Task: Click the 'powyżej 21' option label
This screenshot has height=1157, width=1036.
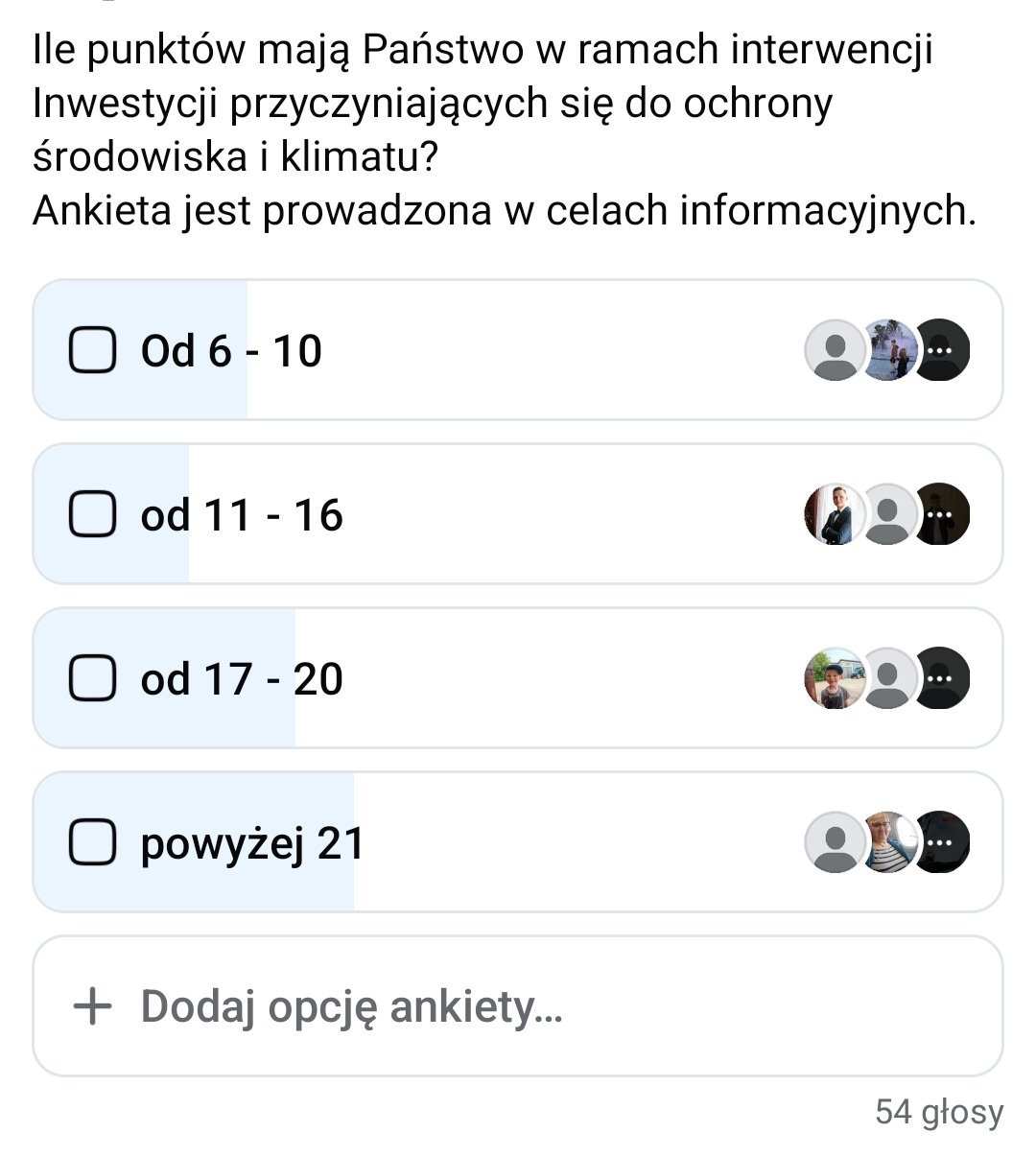Action: click(x=252, y=843)
